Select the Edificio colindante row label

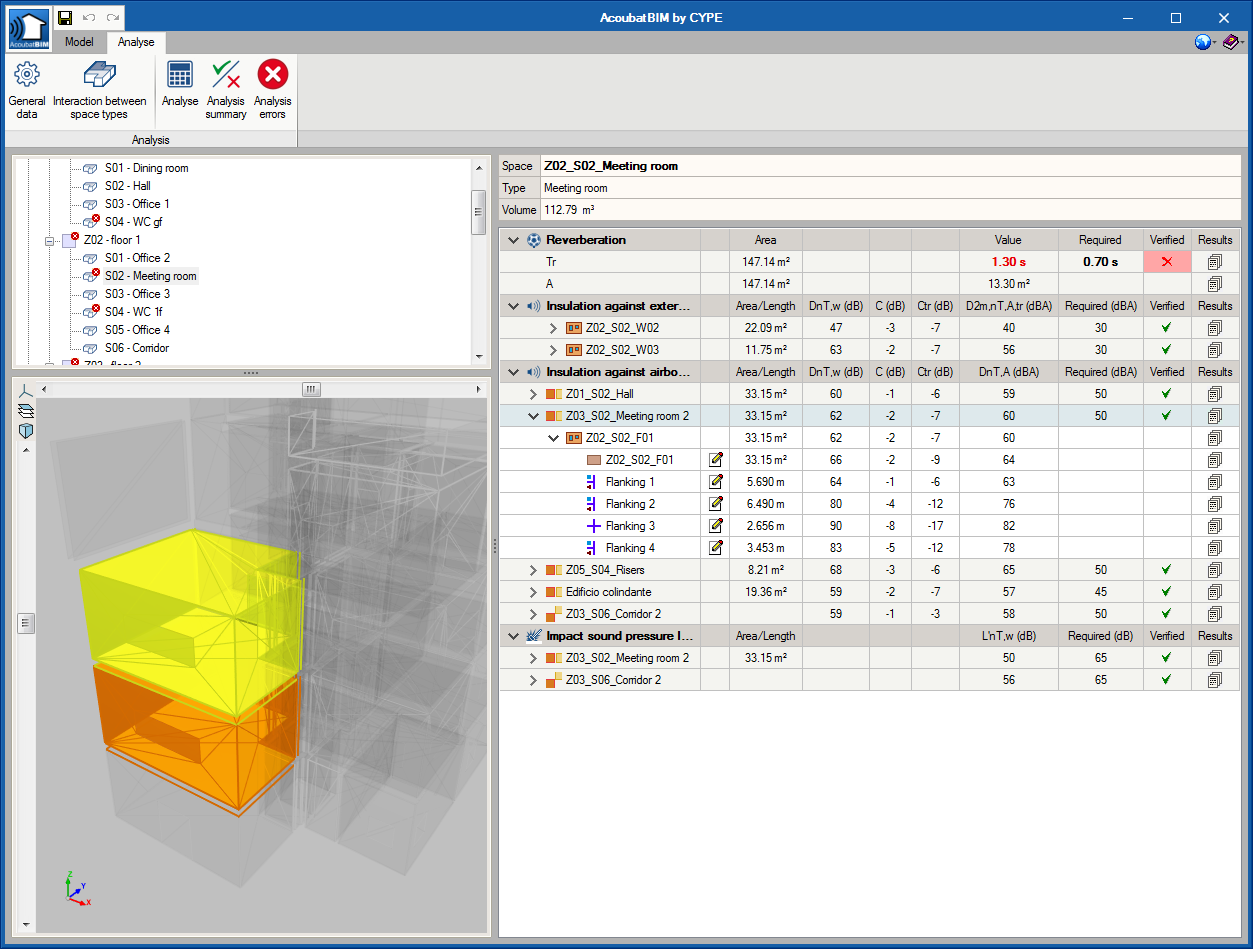click(x=608, y=592)
